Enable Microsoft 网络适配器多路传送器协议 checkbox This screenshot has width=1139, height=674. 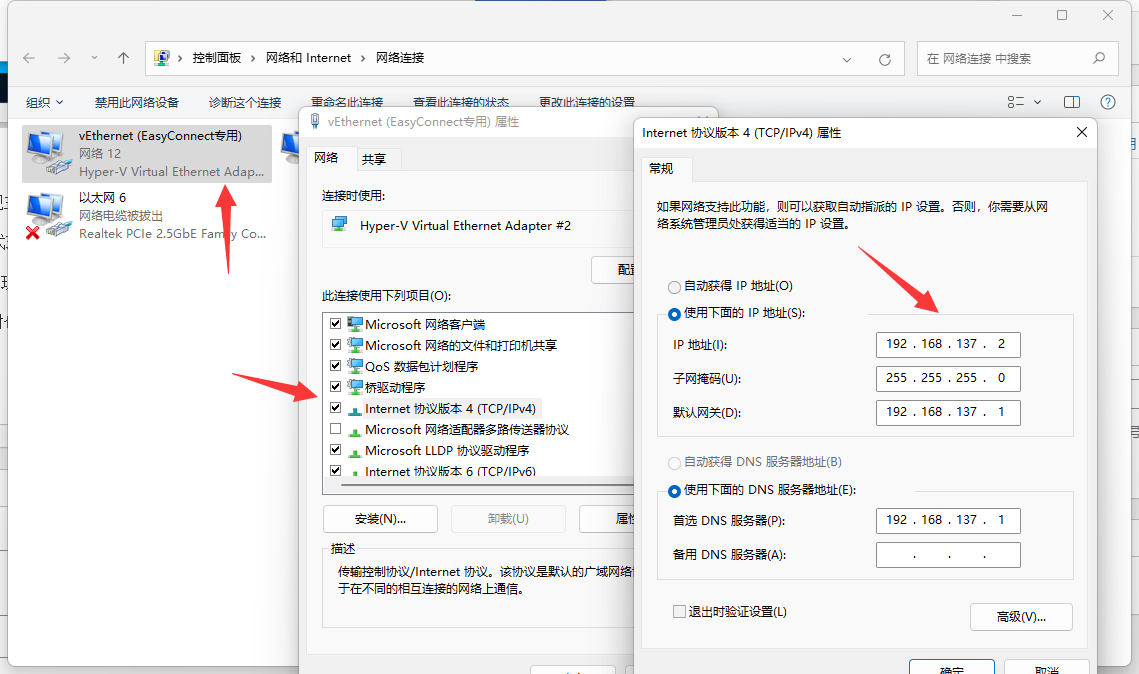[x=336, y=429]
